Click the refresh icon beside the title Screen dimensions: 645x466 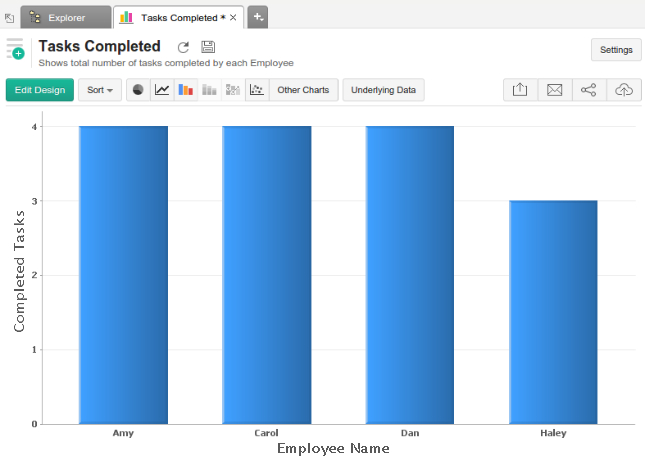[x=183, y=47]
